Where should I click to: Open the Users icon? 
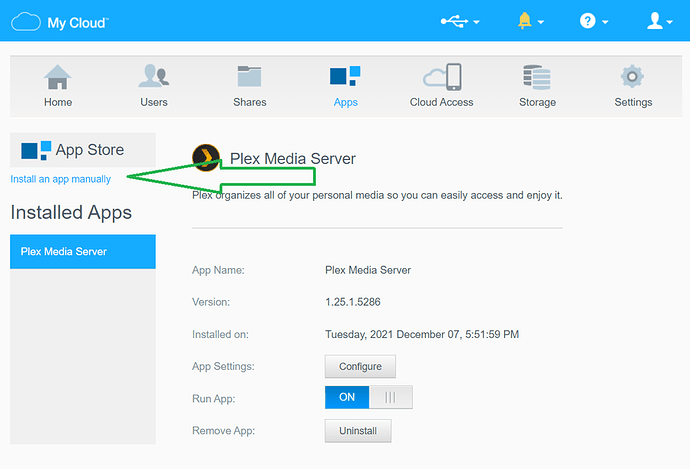coord(154,76)
